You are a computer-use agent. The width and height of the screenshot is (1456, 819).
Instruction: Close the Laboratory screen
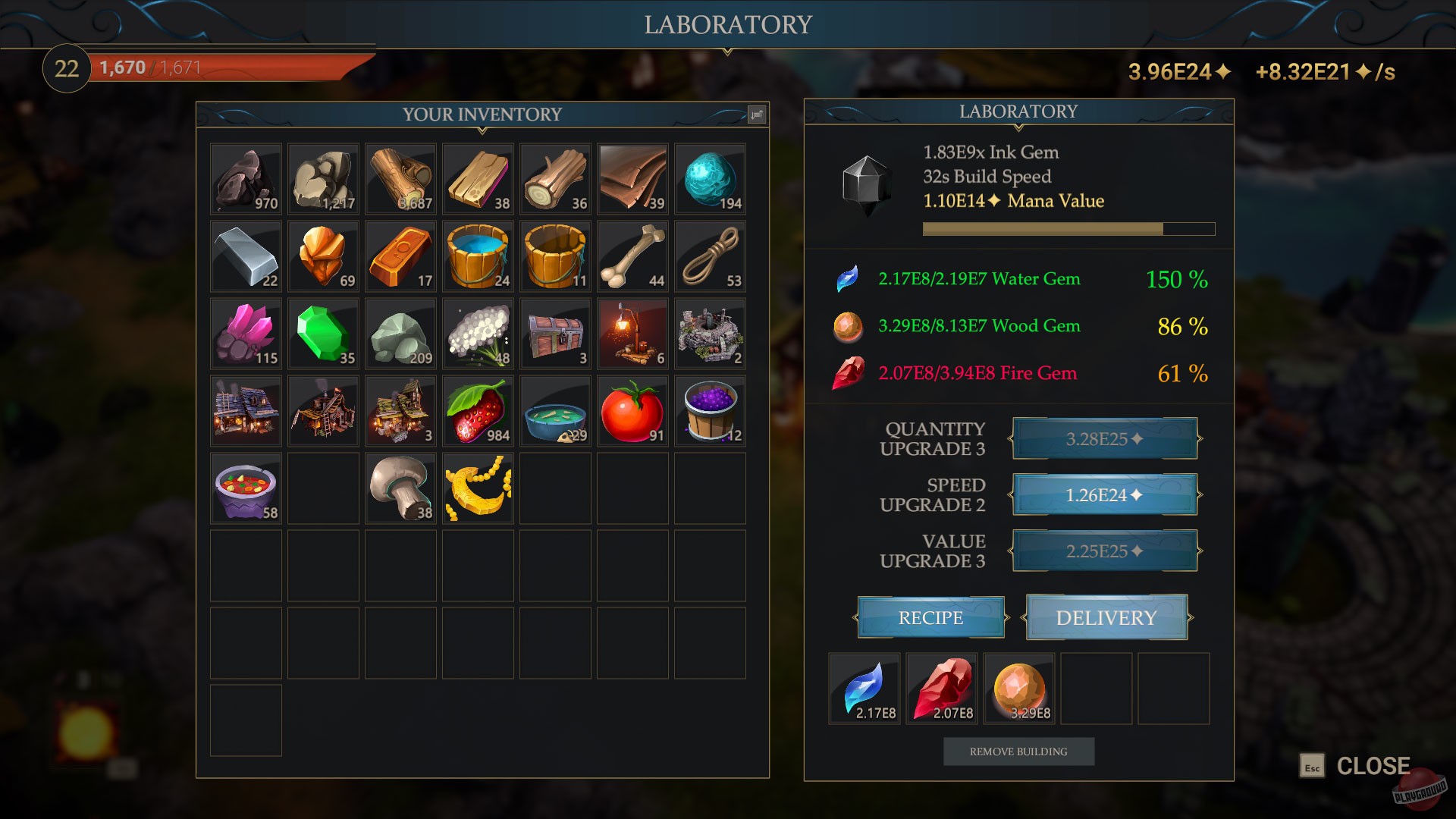pyautogui.click(x=1356, y=766)
